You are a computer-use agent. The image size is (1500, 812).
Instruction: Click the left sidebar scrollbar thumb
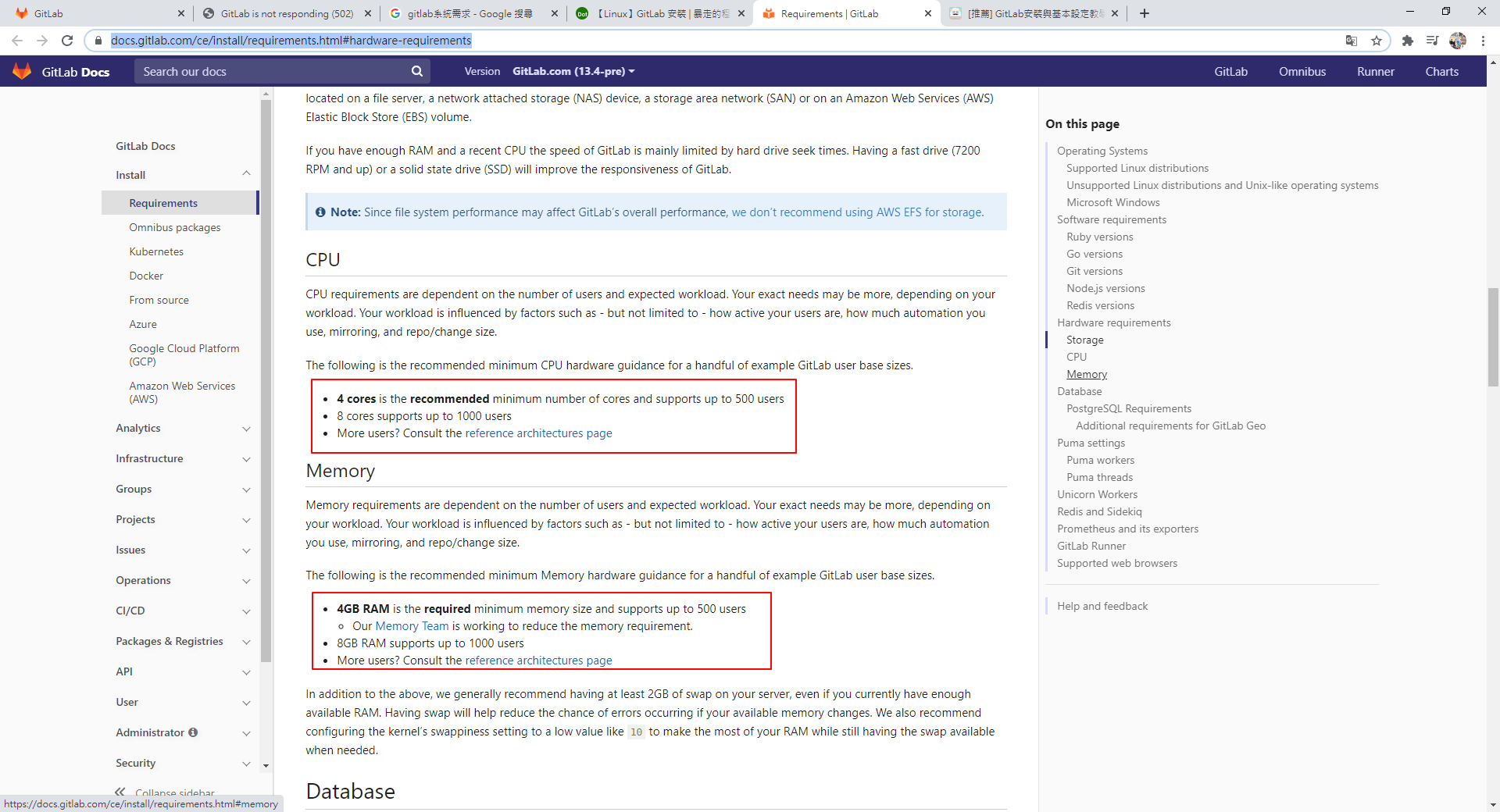click(266, 381)
